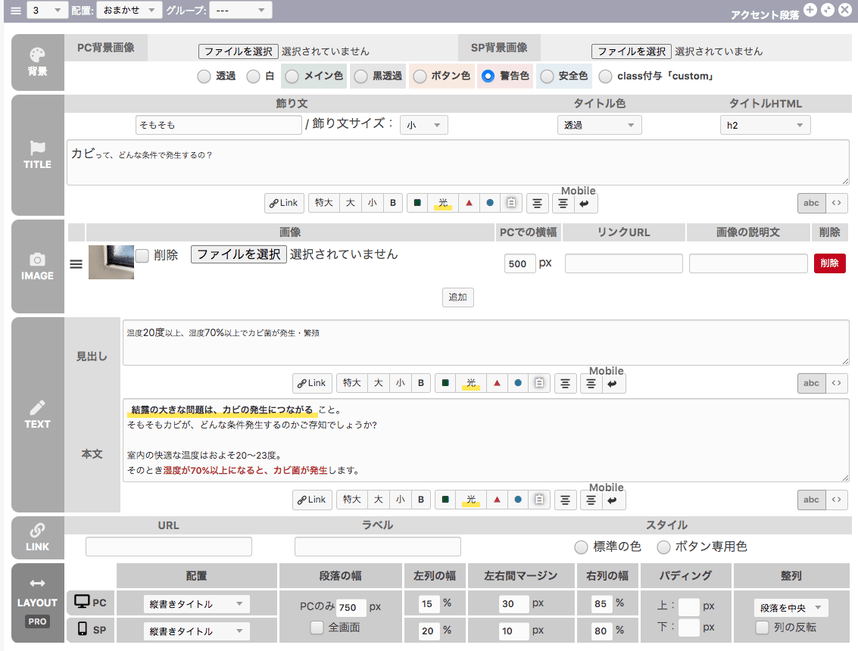Apply bold with the B button in 本文 toolbar
Screen dimensions: 858x651
pos(421,500)
